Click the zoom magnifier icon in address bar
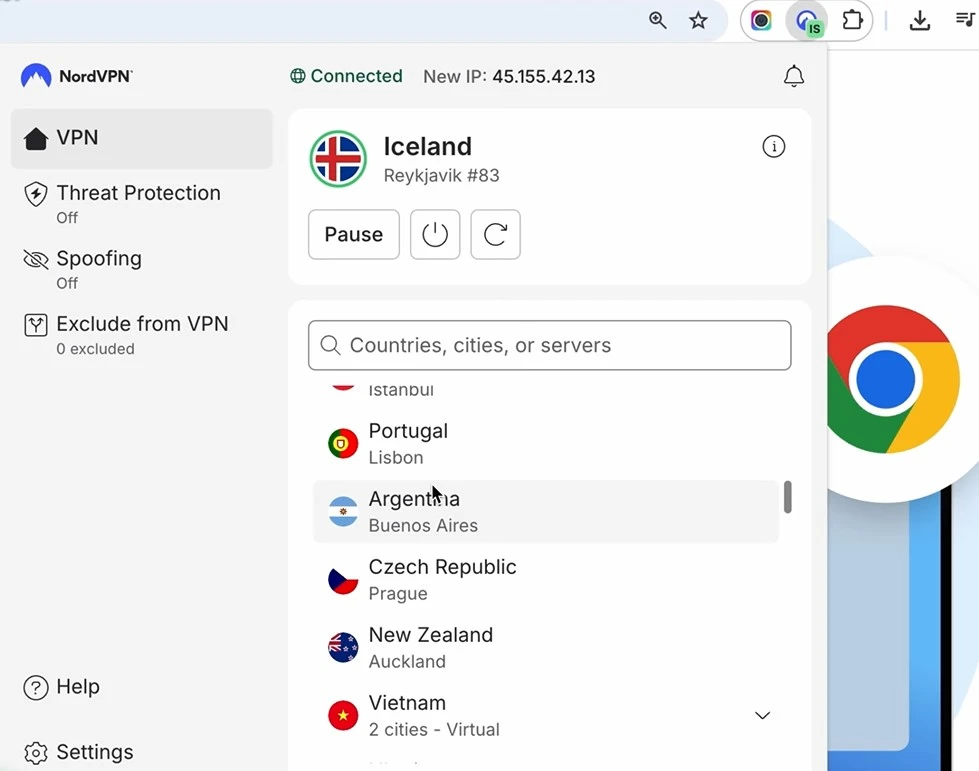This screenshot has height=771, width=979. point(657,21)
